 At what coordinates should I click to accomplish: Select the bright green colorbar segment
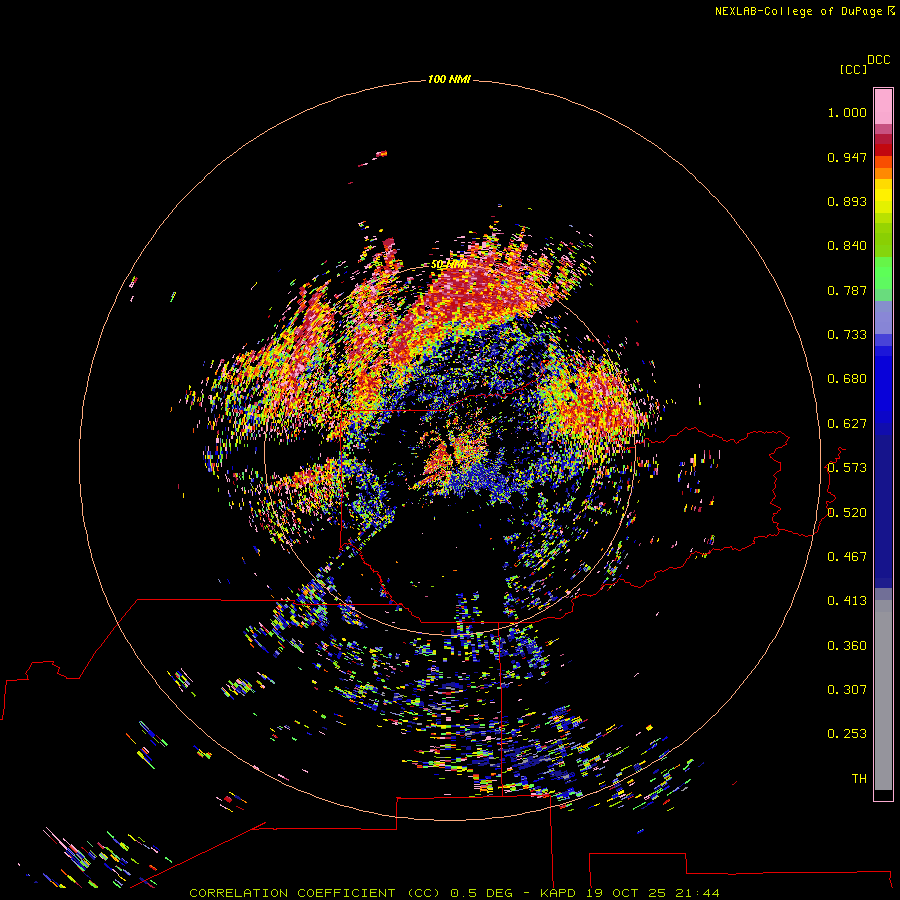click(x=883, y=273)
